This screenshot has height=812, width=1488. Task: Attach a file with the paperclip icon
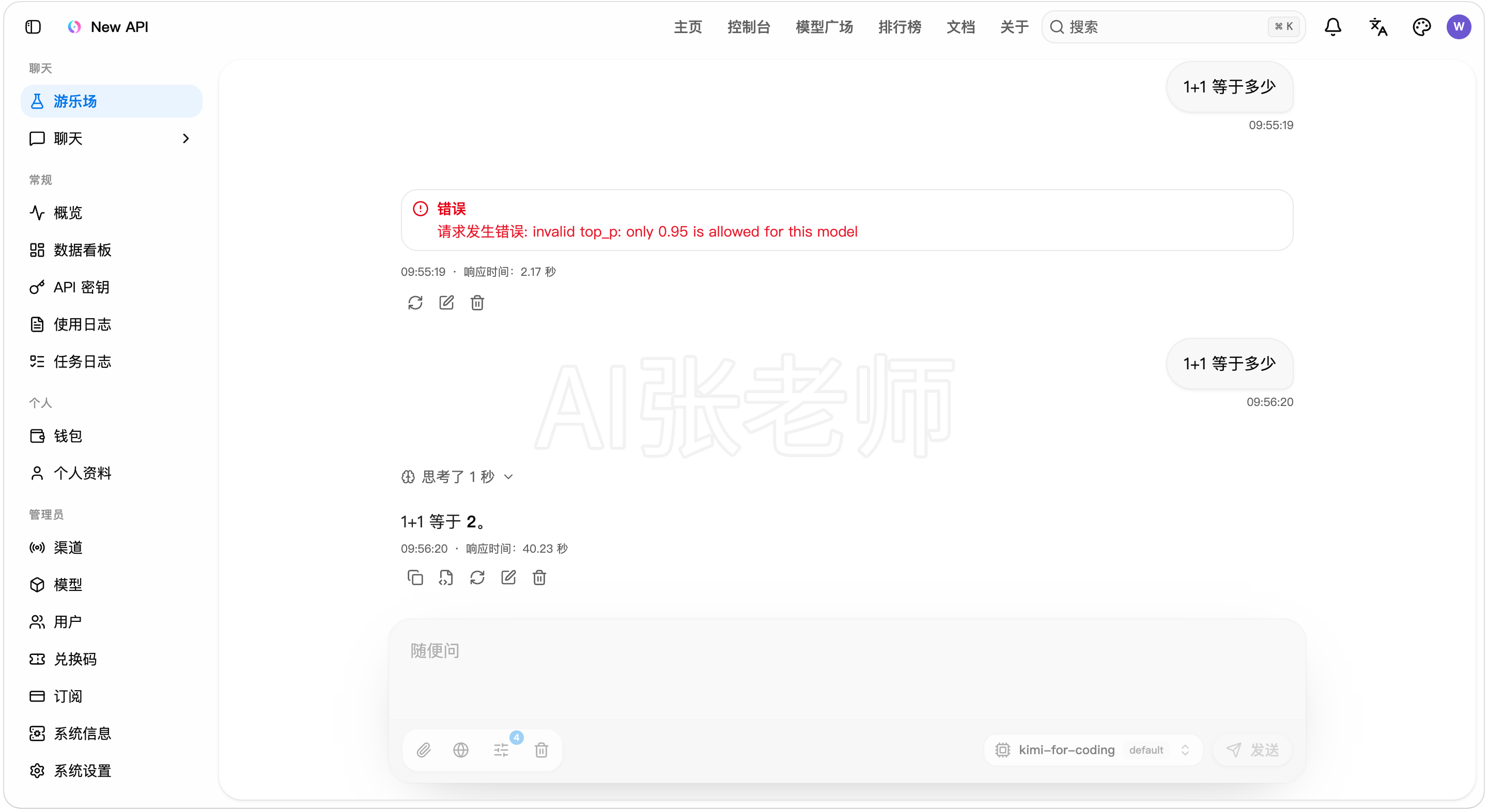coord(424,750)
